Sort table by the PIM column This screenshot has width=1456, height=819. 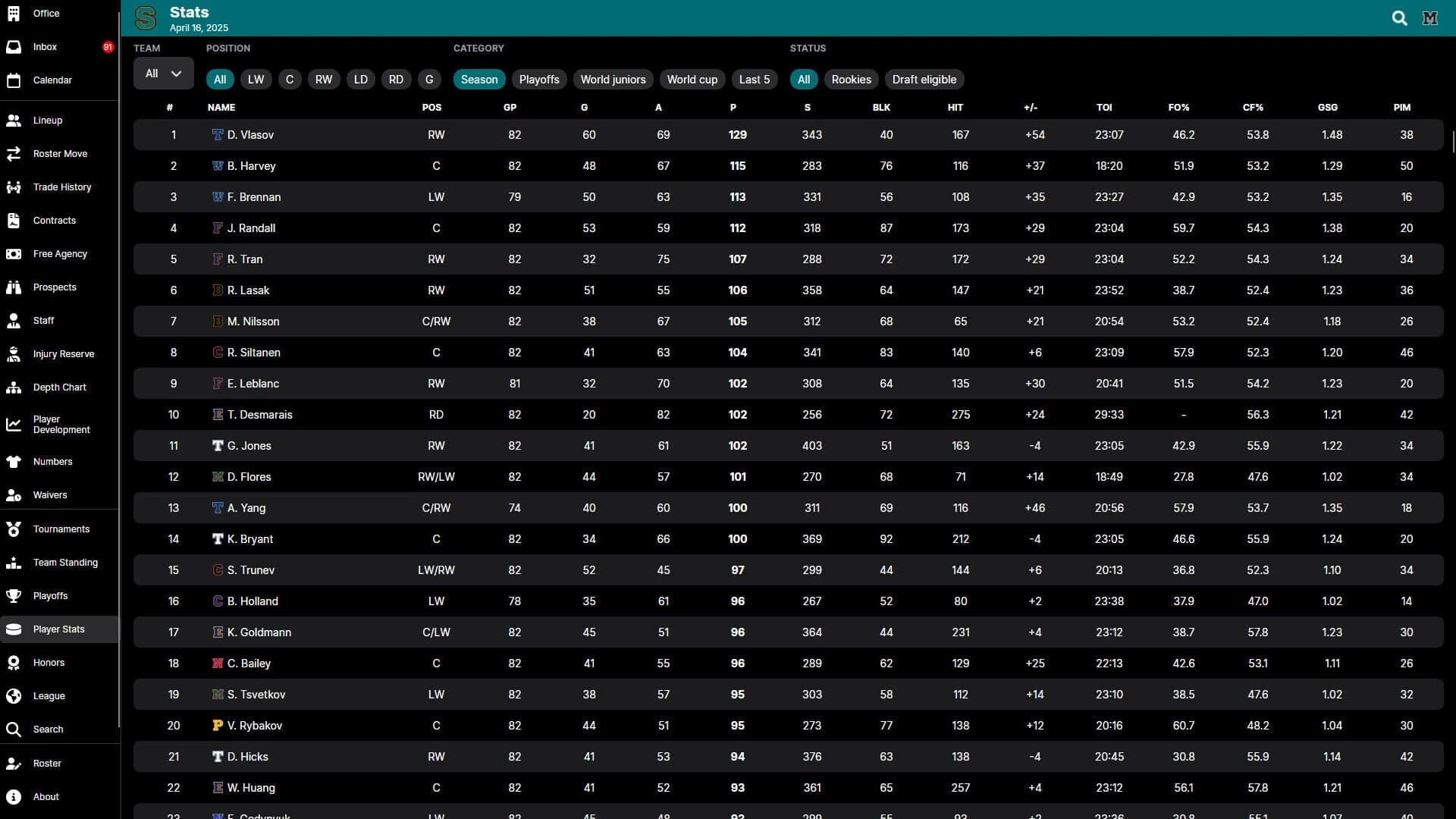1401,107
